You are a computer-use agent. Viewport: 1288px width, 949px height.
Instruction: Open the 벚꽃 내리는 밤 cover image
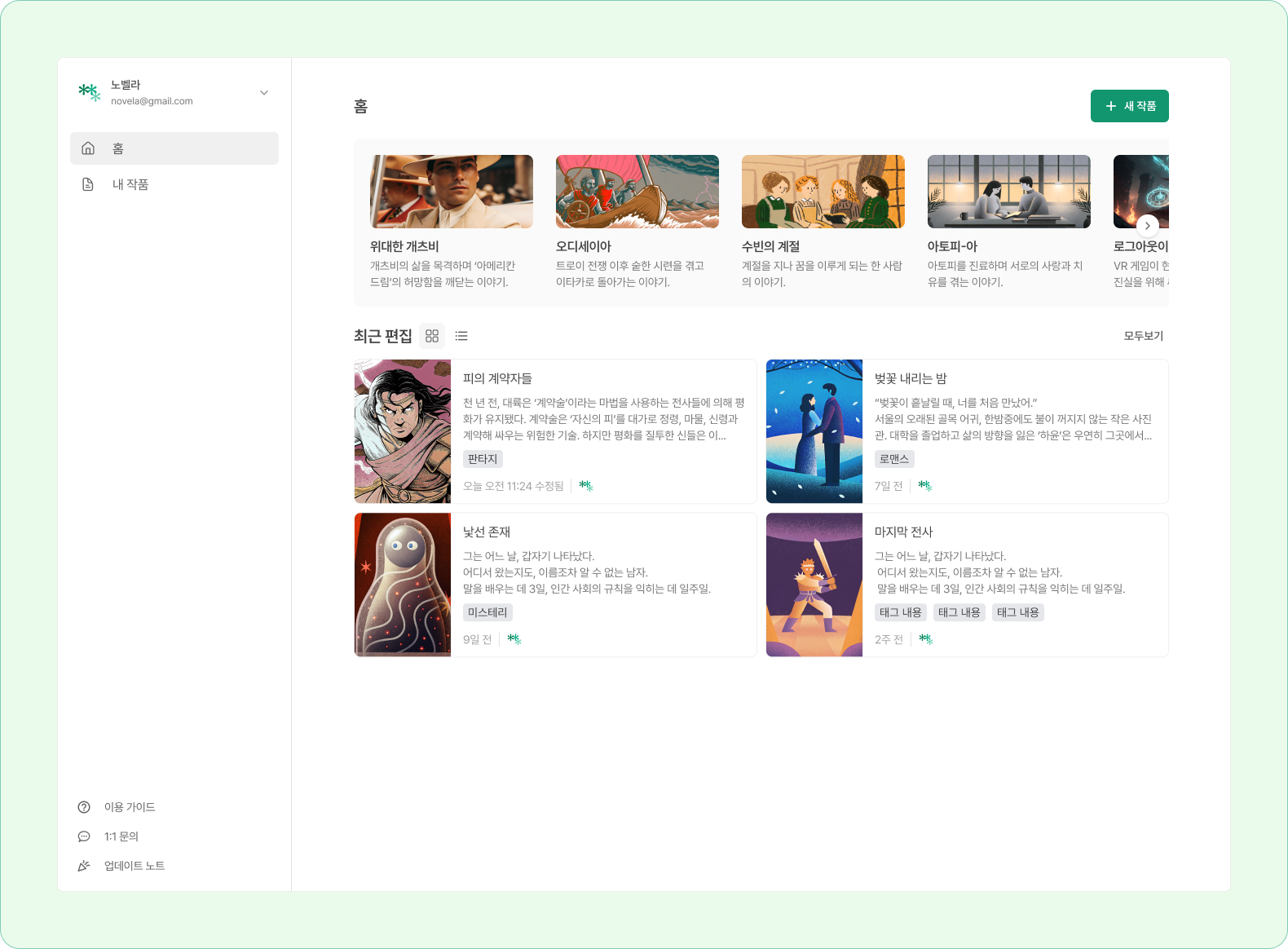[814, 431]
